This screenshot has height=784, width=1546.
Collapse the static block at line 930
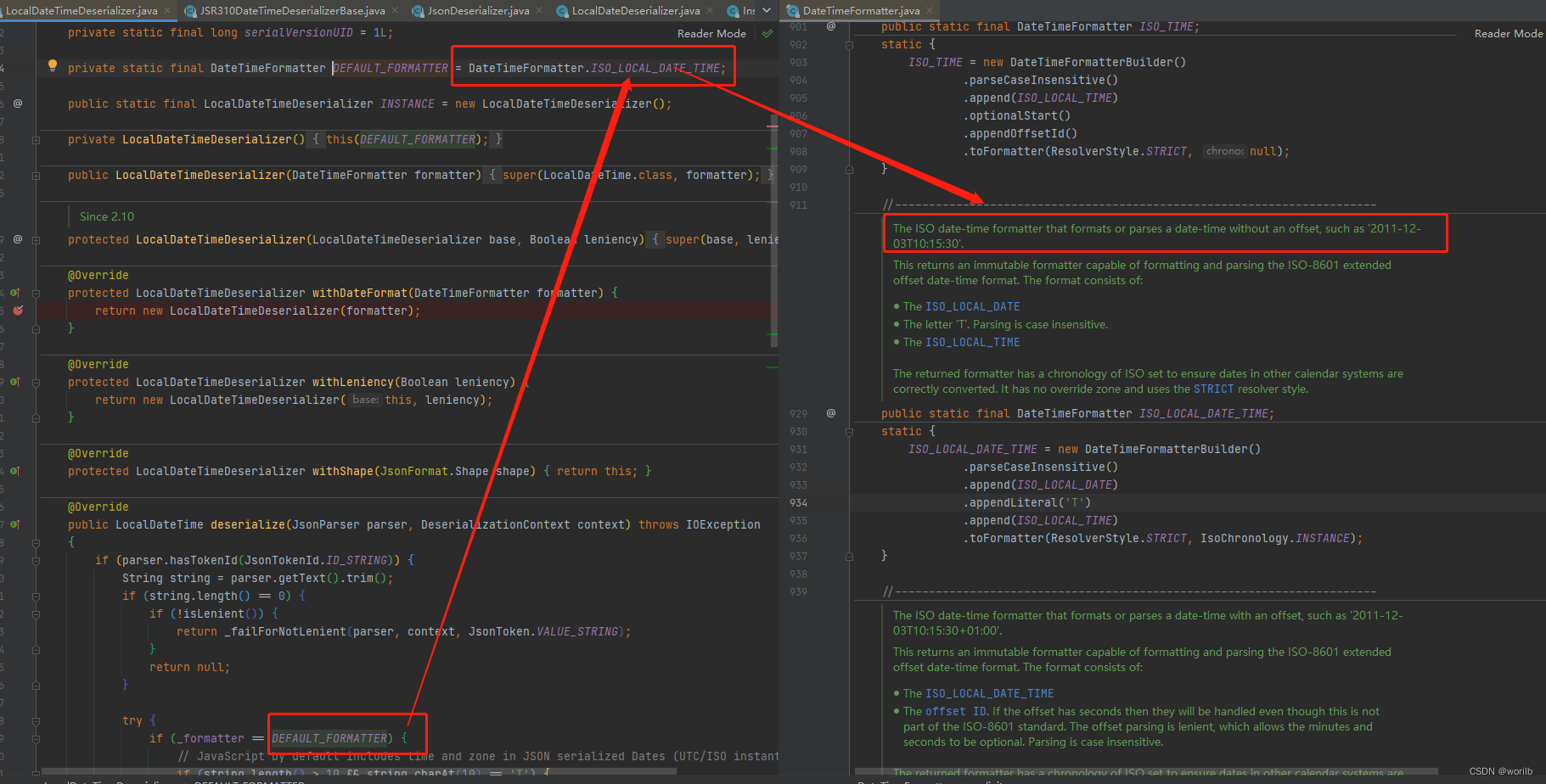tap(849, 432)
